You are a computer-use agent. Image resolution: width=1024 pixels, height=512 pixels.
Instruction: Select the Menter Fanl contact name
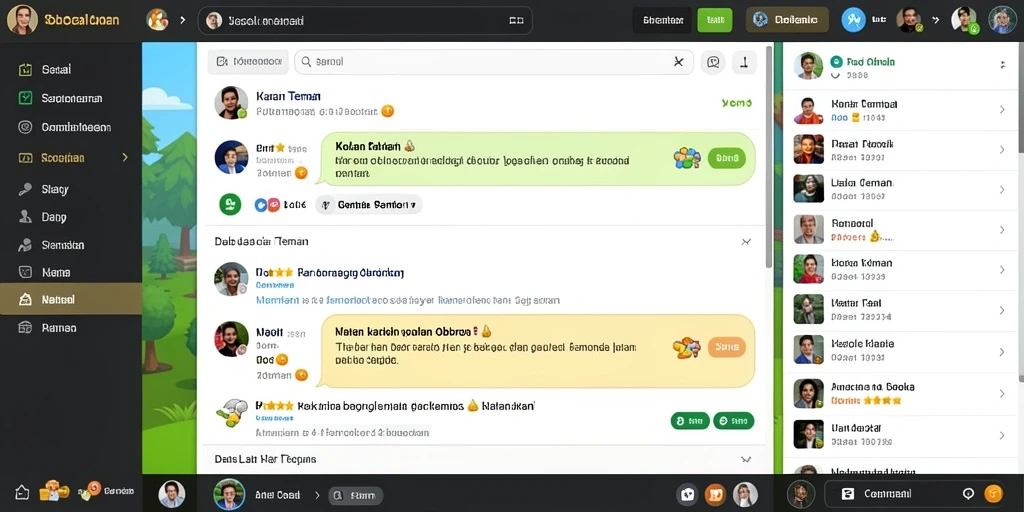856,303
